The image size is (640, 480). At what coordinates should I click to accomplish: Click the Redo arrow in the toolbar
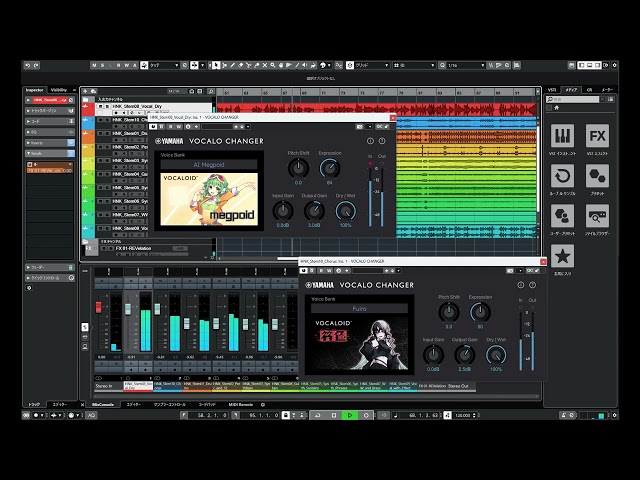click(x=36, y=65)
